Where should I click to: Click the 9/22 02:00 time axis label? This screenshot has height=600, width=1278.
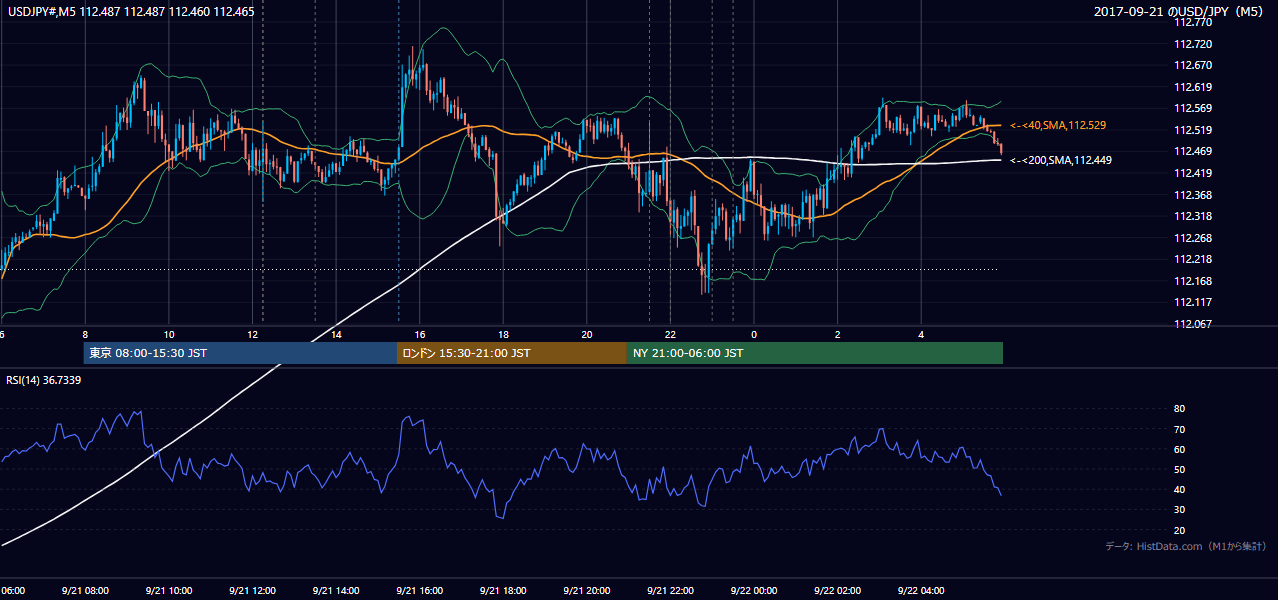(x=838, y=591)
